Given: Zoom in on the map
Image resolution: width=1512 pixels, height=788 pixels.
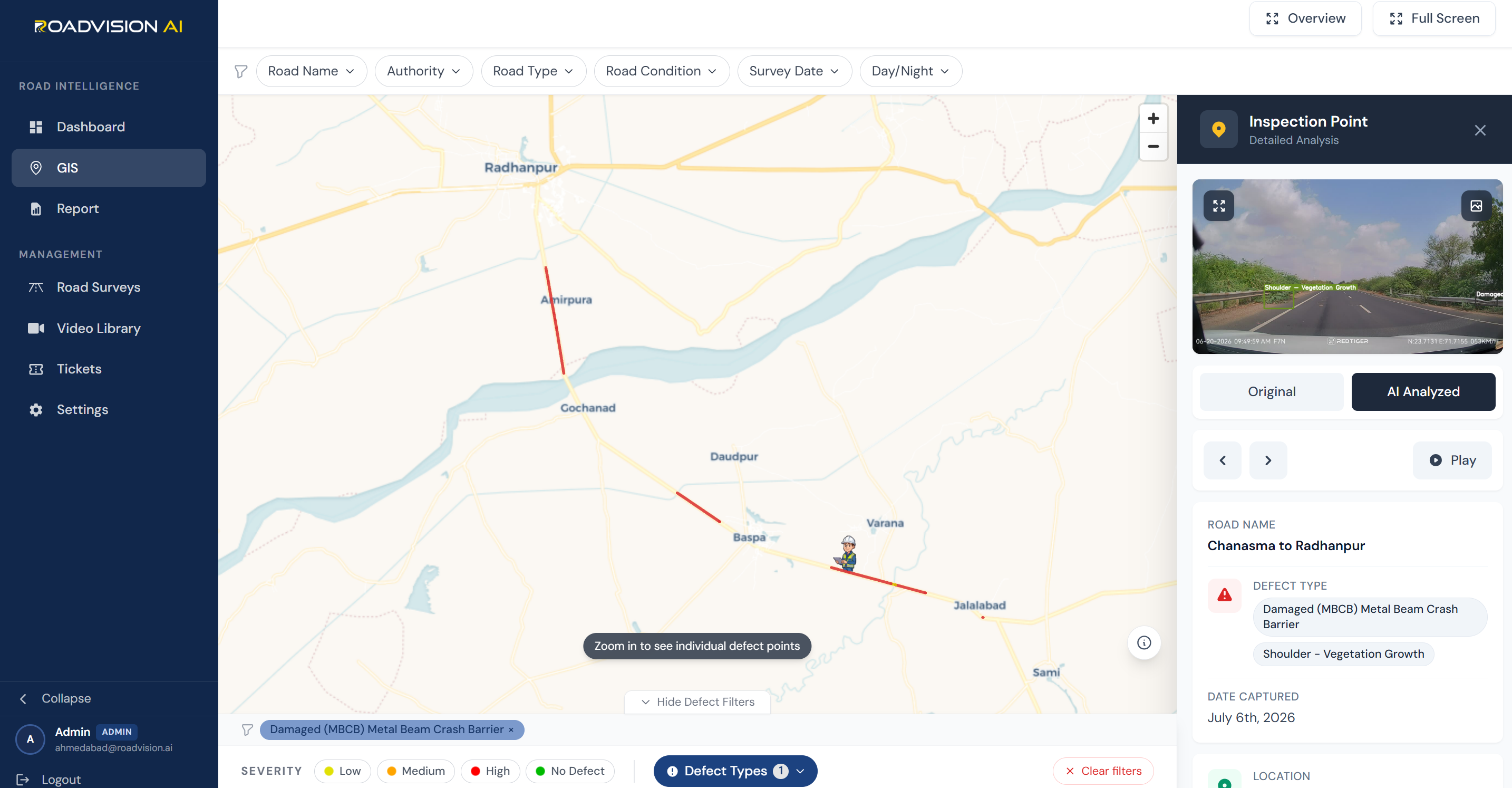Looking at the screenshot, I should tap(1153, 119).
